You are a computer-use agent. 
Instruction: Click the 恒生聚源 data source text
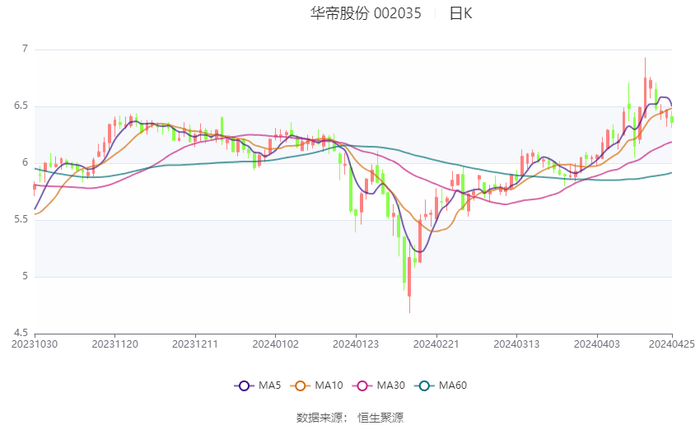[381, 417]
